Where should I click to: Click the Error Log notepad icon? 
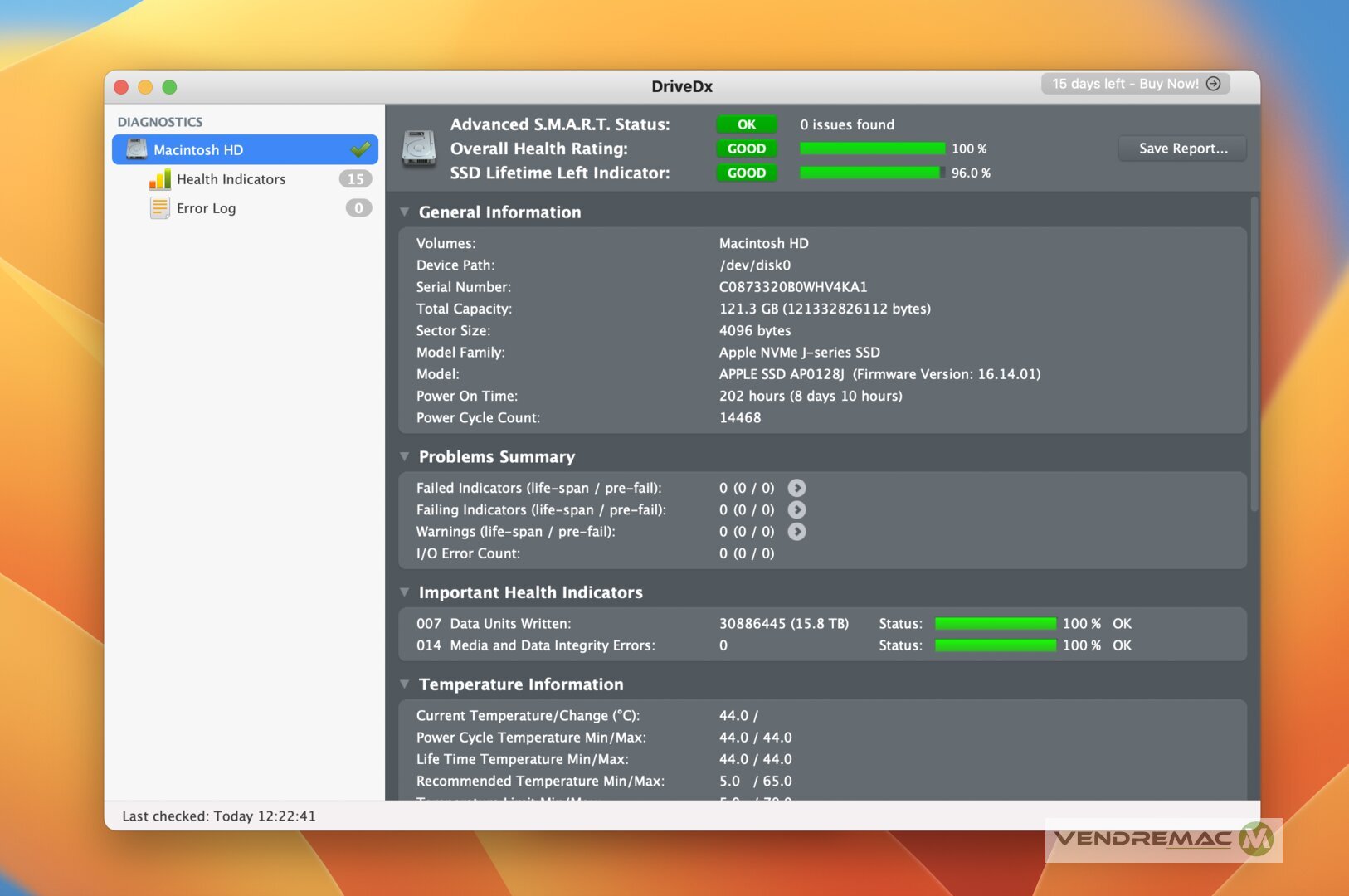click(x=159, y=208)
